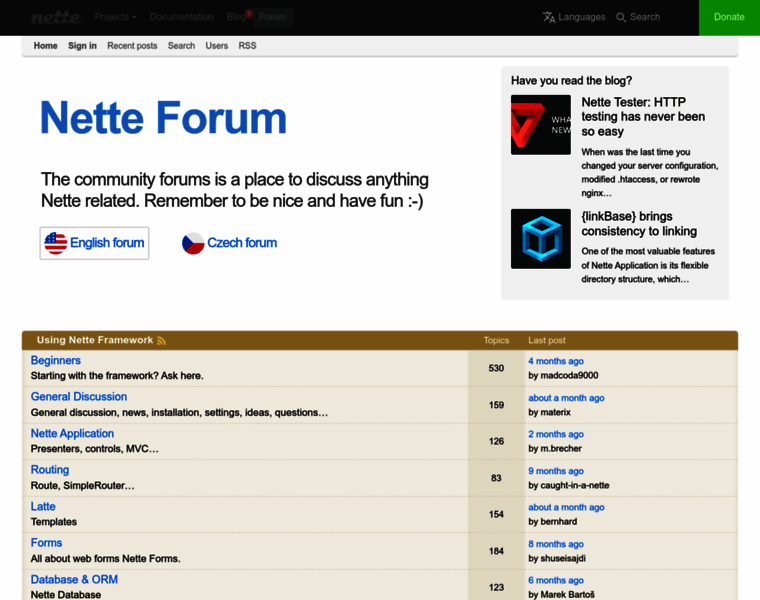Click the Have you read the blog heading
This screenshot has height=600, width=760.
571,80
